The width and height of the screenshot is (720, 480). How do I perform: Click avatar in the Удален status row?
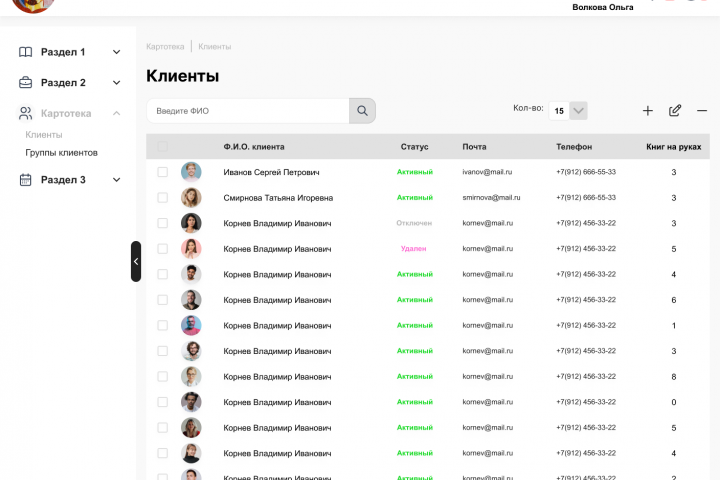click(x=191, y=248)
